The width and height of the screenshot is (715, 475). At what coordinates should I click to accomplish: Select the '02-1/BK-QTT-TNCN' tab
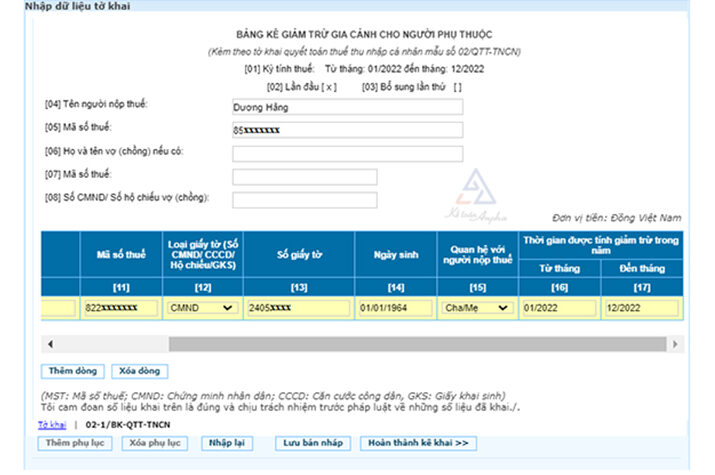tap(128, 425)
